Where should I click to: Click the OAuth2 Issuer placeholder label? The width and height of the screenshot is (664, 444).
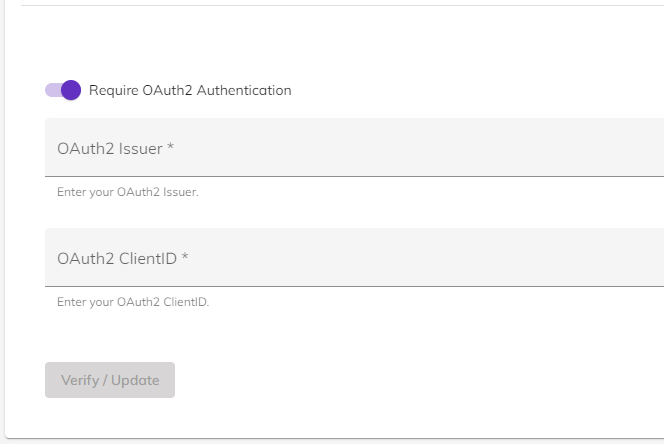tap(110, 149)
